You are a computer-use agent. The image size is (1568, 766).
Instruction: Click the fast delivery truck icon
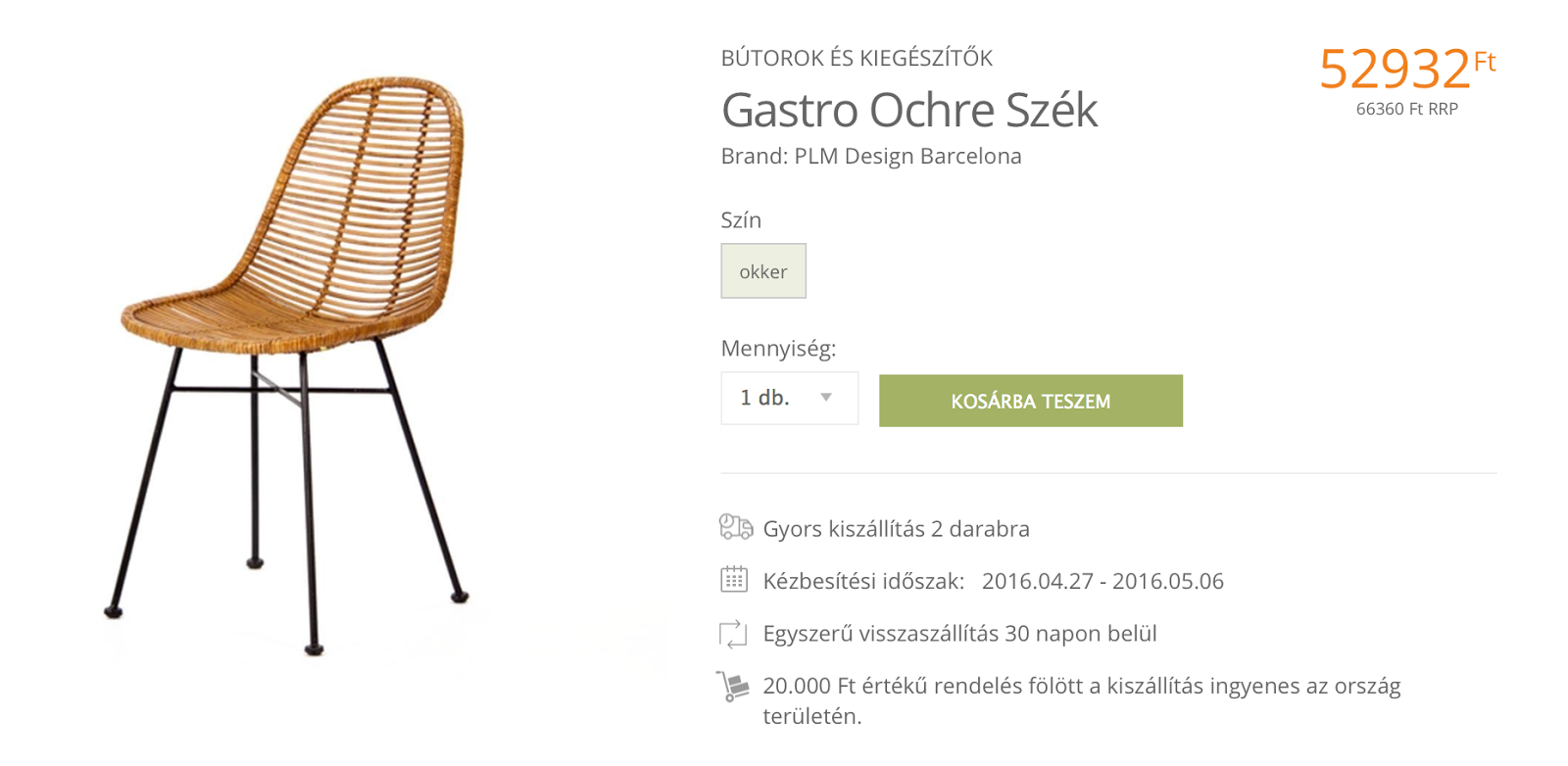(x=735, y=527)
